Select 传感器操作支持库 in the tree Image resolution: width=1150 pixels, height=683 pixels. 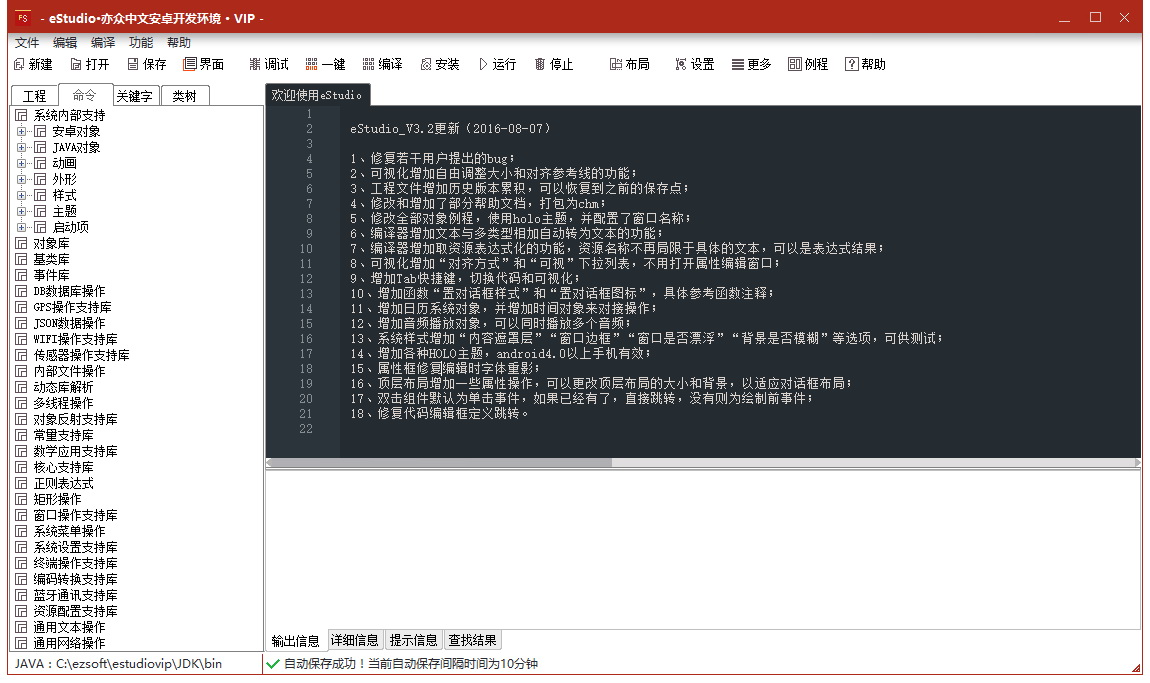(x=81, y=356)
